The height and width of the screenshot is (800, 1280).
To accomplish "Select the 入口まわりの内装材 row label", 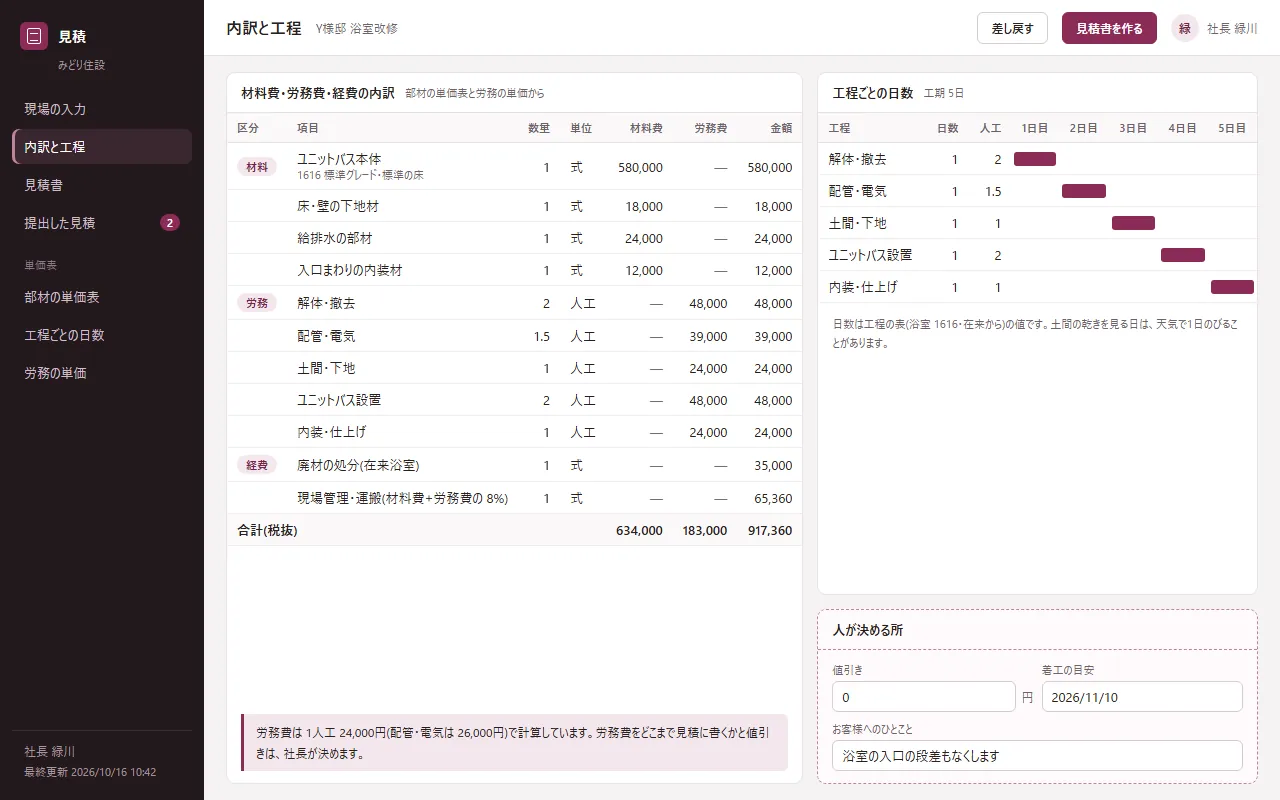I will pyautogui.click(x=350, y=270).
